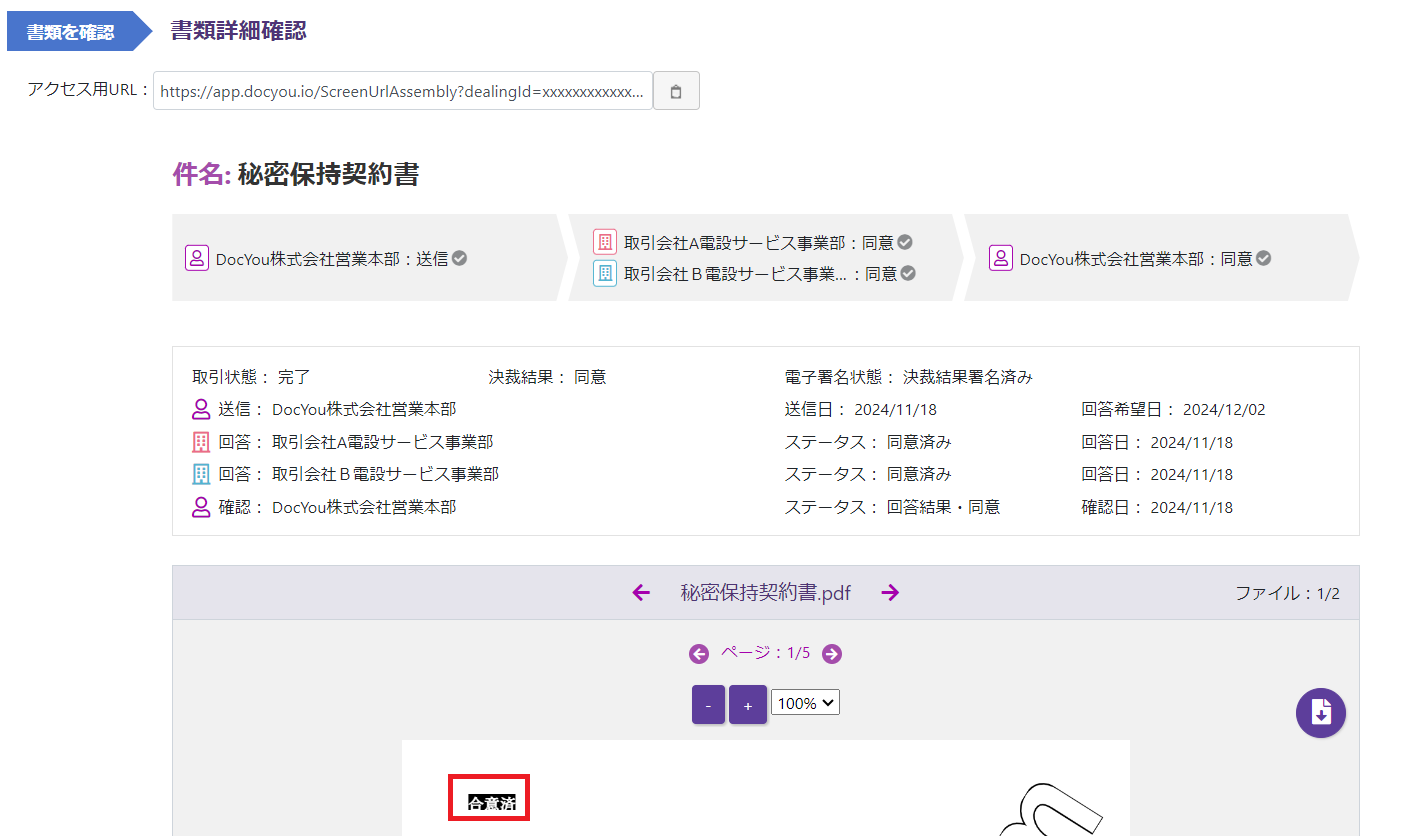Zoom in with the plus button

747,705
